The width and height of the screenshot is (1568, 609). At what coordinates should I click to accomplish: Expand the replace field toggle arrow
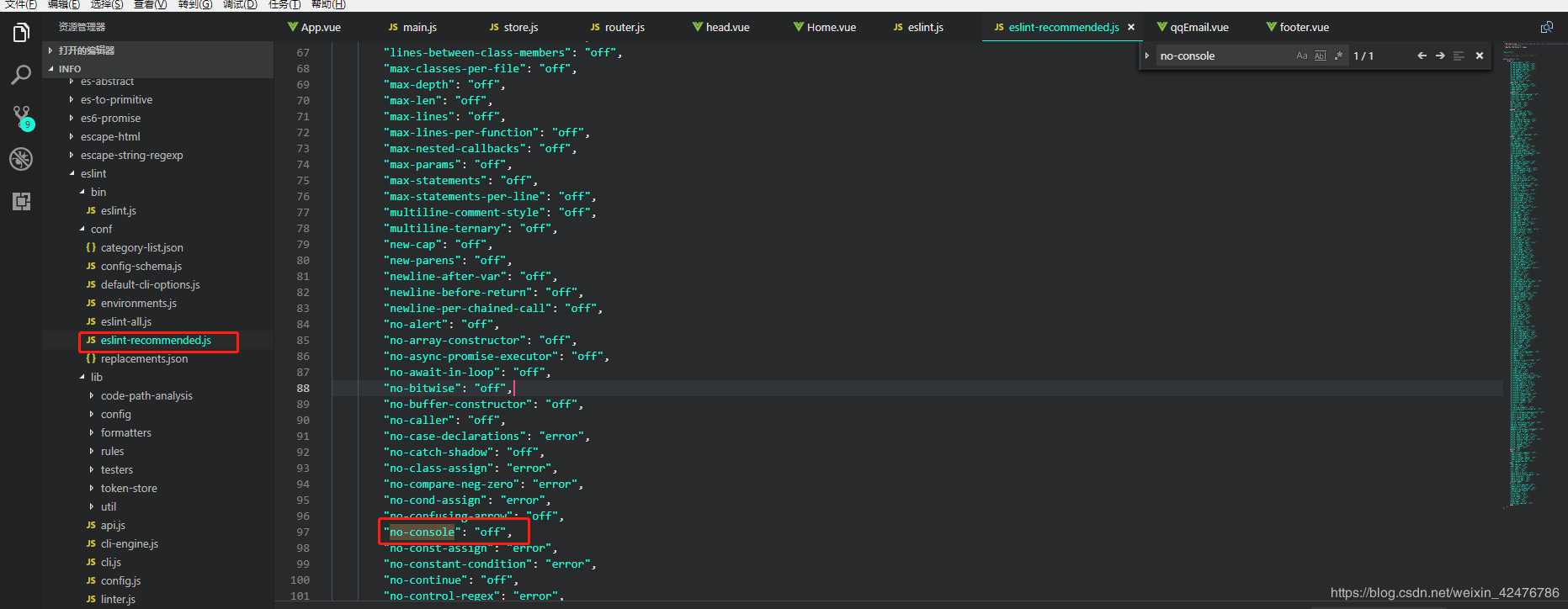(x=1146, y=56)
